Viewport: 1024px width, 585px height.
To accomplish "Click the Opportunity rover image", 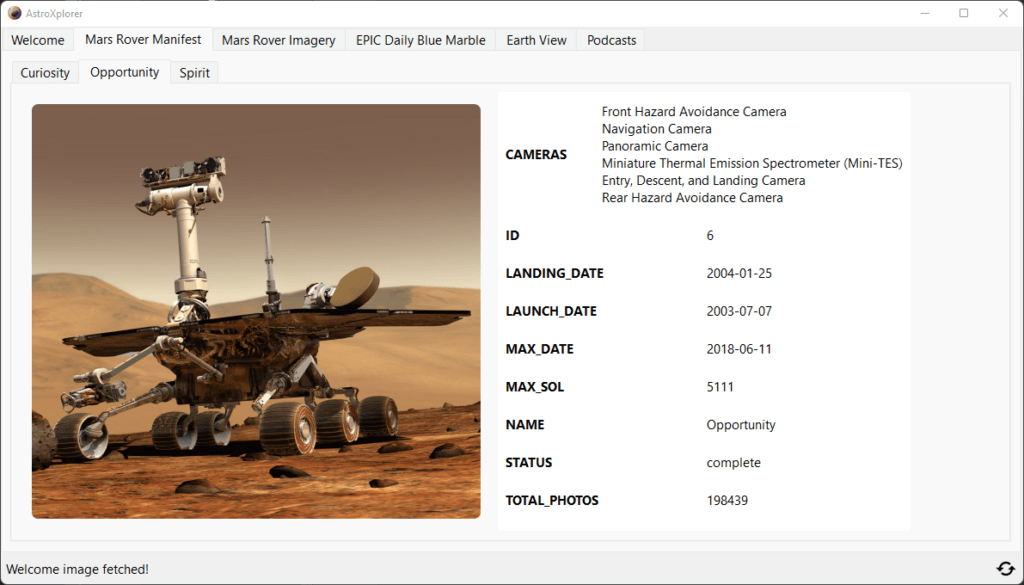I will 256,311.
